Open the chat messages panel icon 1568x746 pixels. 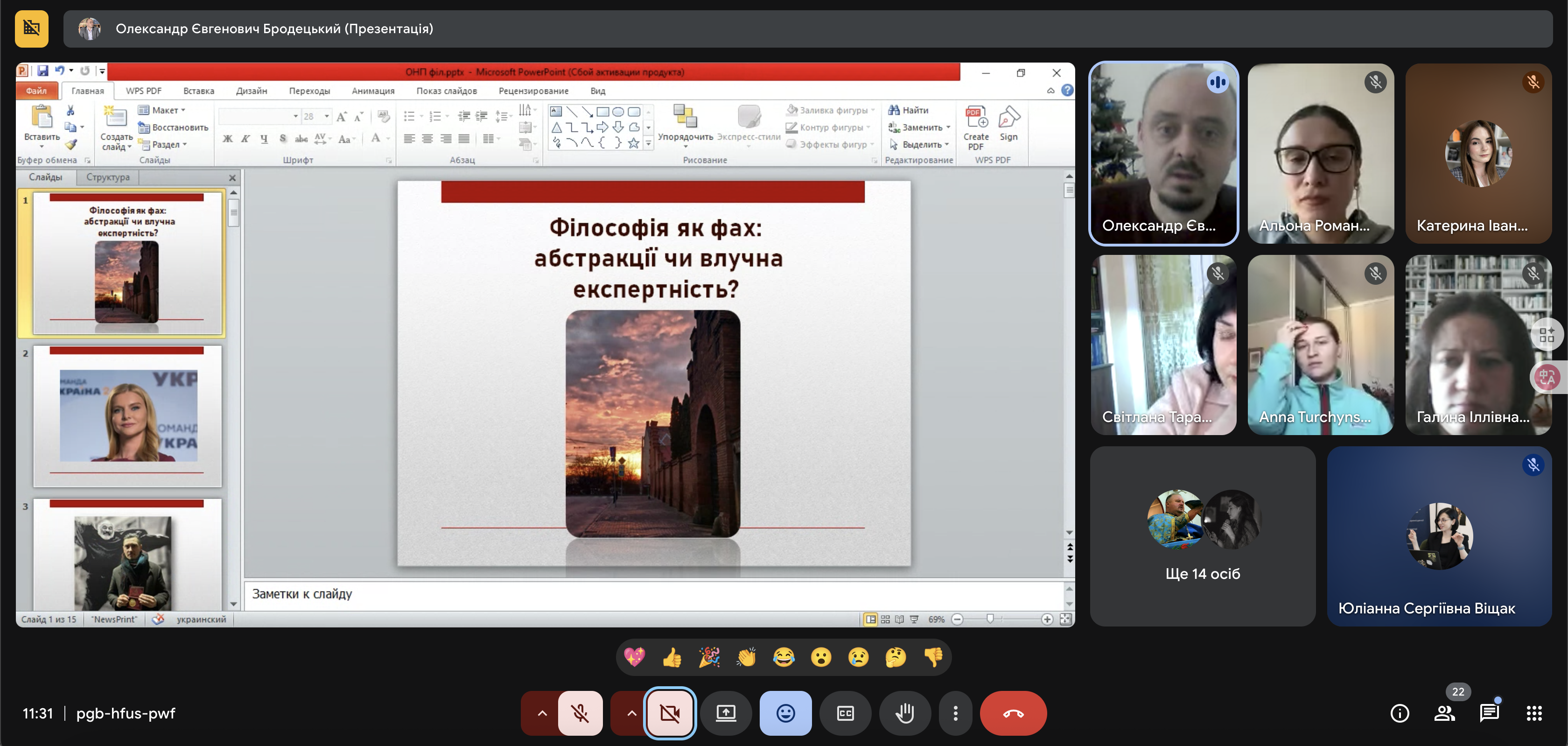click(x=1489, y=713)
